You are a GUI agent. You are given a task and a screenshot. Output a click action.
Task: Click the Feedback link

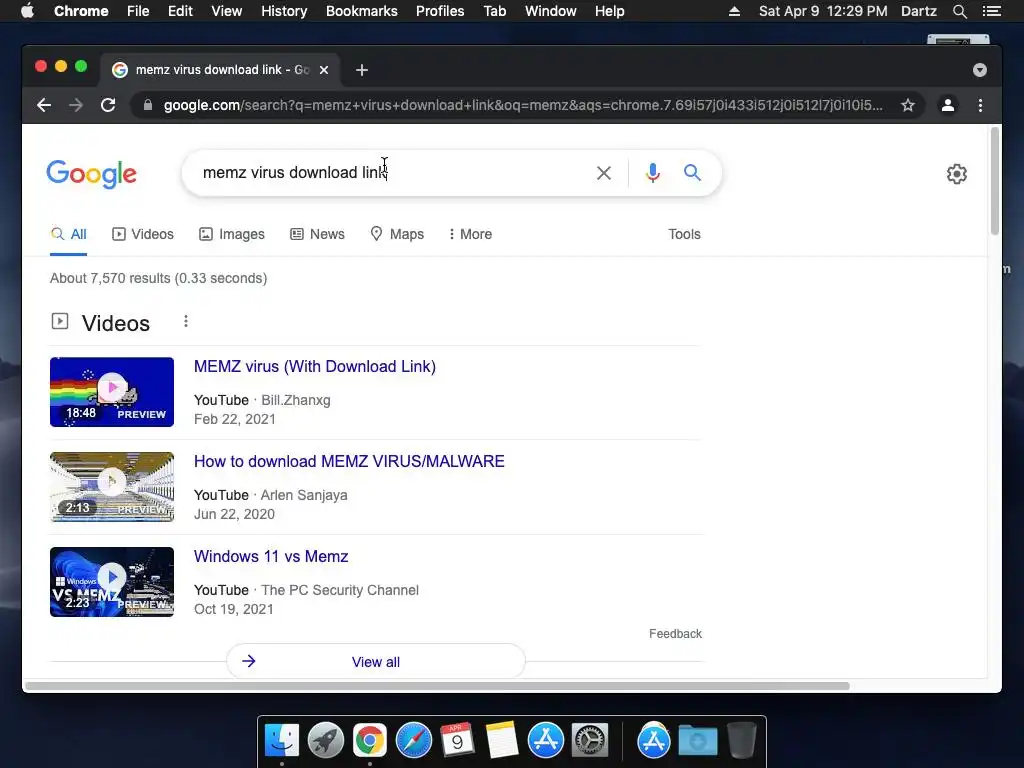(675, 633)
